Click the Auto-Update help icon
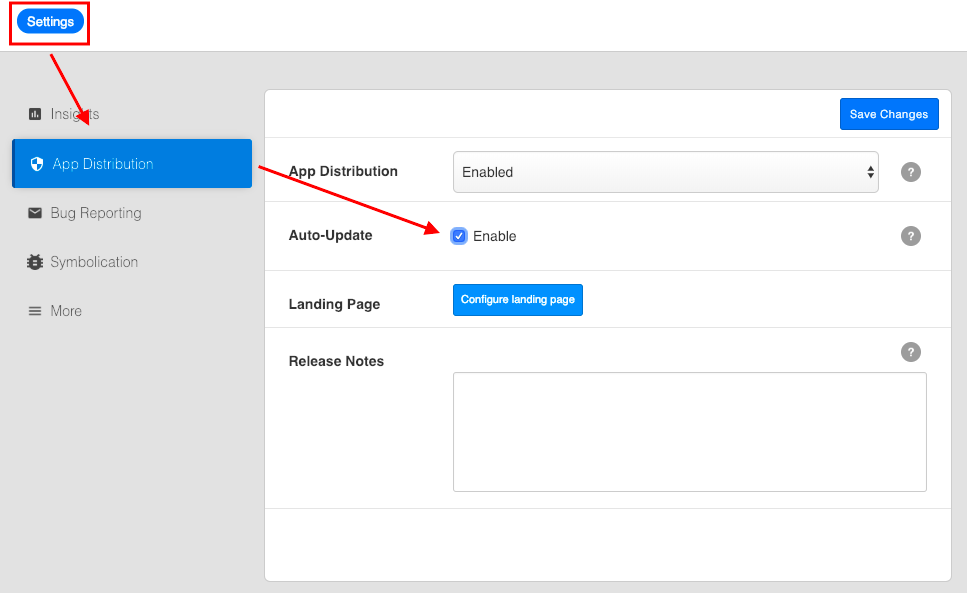 [910, 236]
